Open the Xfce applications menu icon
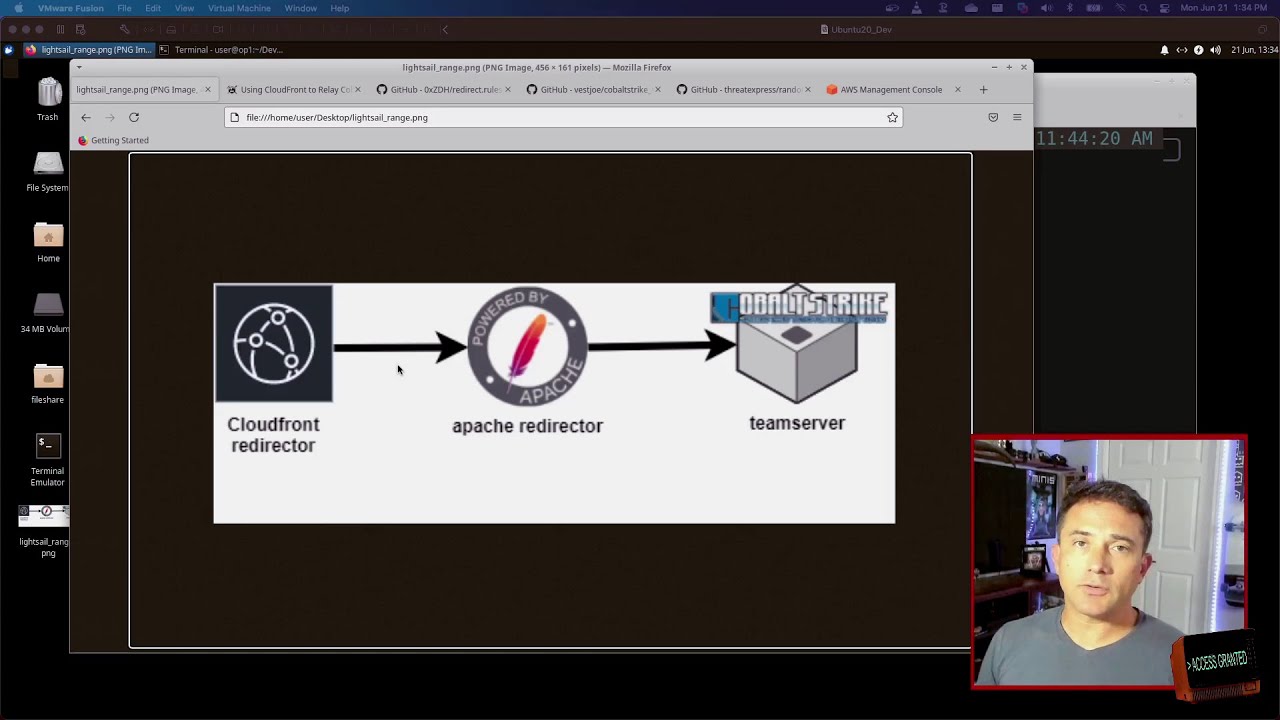Viewport: 1280px width, 720px height. (x=9, y=49)
